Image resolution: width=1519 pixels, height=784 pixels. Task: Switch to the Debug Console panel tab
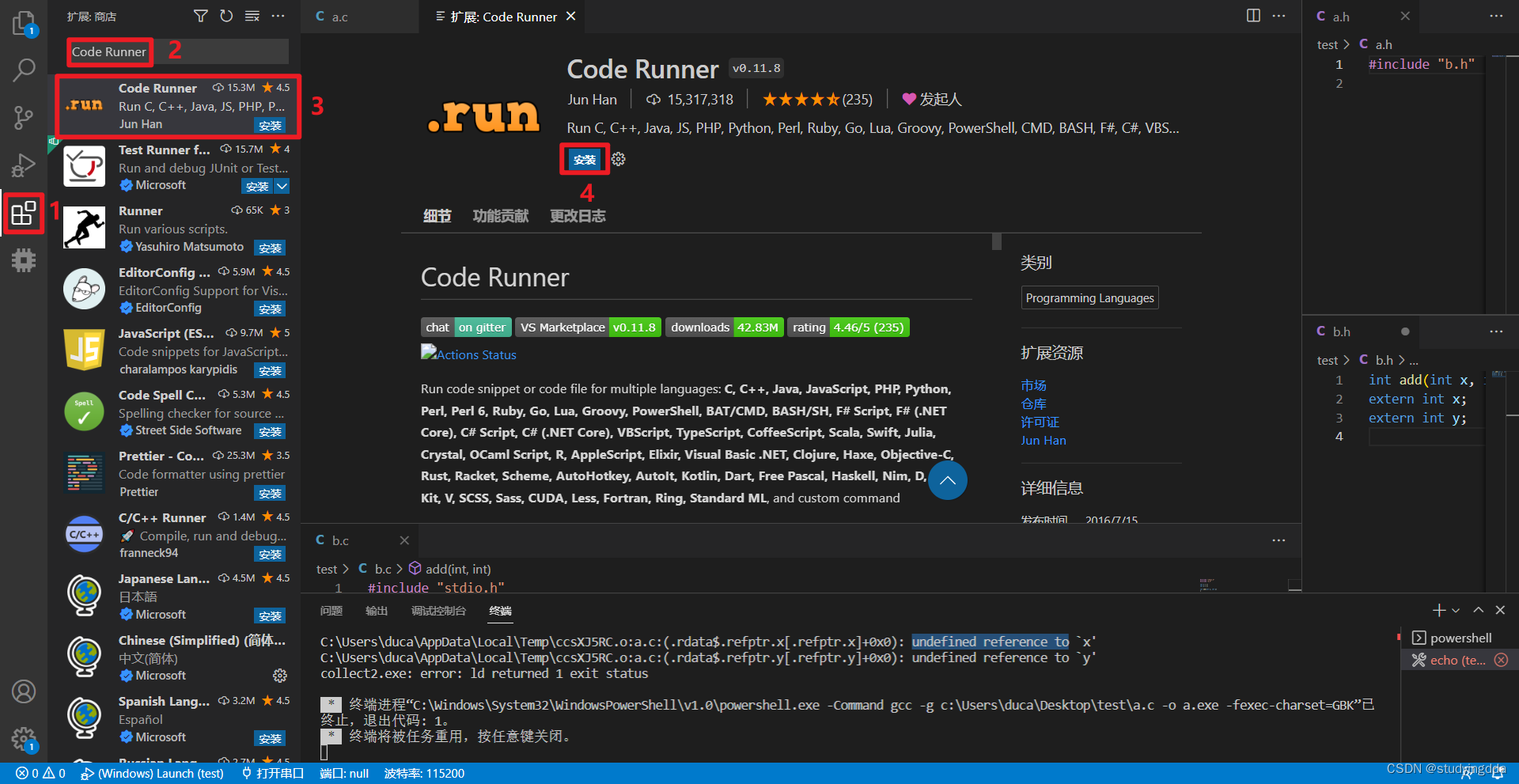tap(438, 611)
